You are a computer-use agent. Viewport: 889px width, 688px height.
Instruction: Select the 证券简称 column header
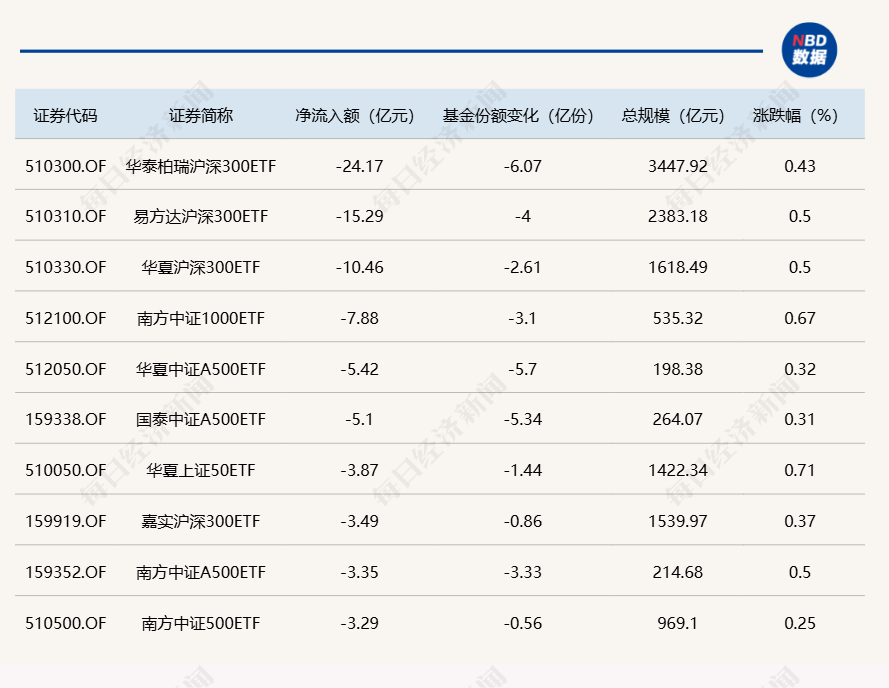[201, 115]
